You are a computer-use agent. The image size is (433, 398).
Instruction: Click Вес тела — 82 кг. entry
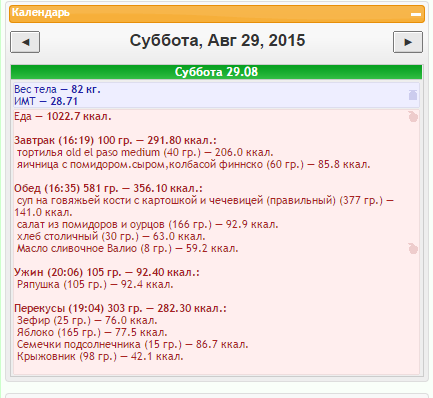pos(57,89)
